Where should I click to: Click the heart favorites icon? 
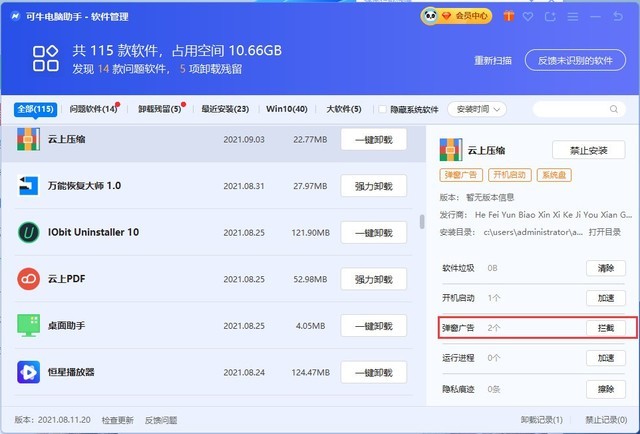click(528, 17)
